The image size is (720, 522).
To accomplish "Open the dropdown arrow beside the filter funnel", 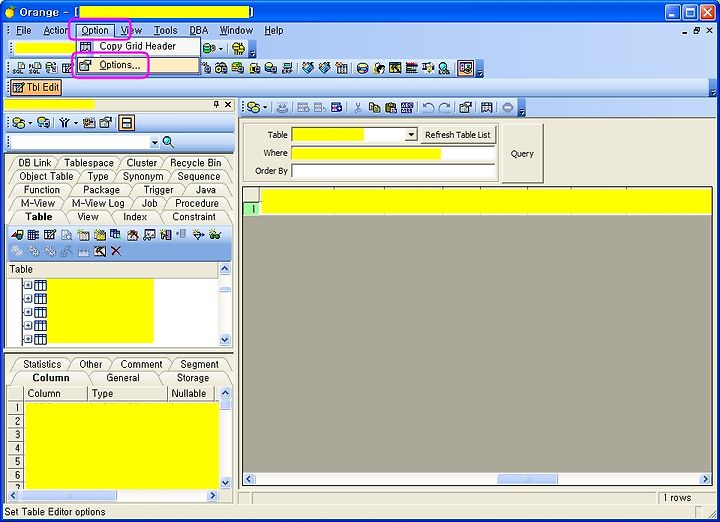I will (x=76, y=123).
